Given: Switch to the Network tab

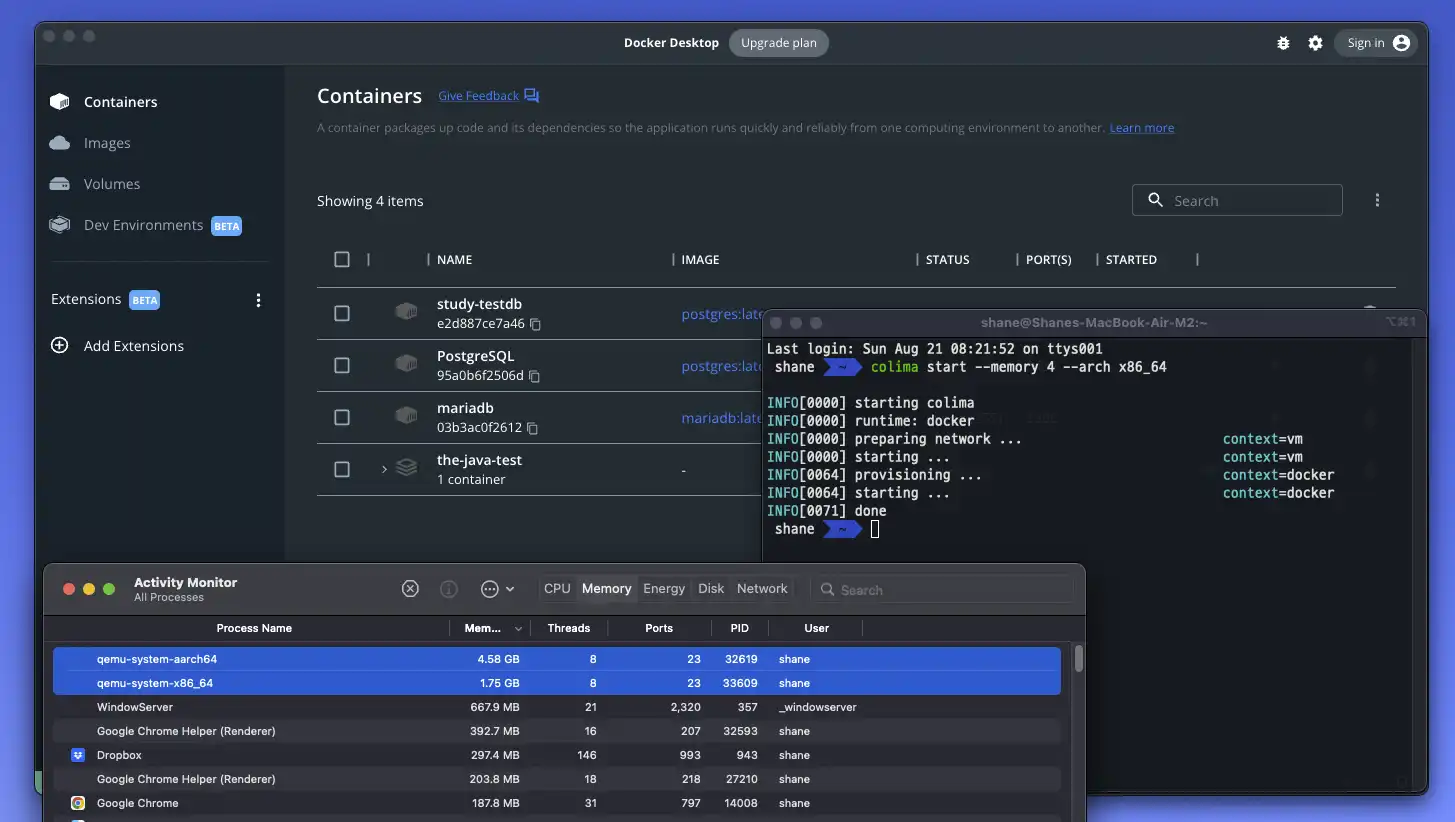Looking at the screenshot, I should coord(762,589).
